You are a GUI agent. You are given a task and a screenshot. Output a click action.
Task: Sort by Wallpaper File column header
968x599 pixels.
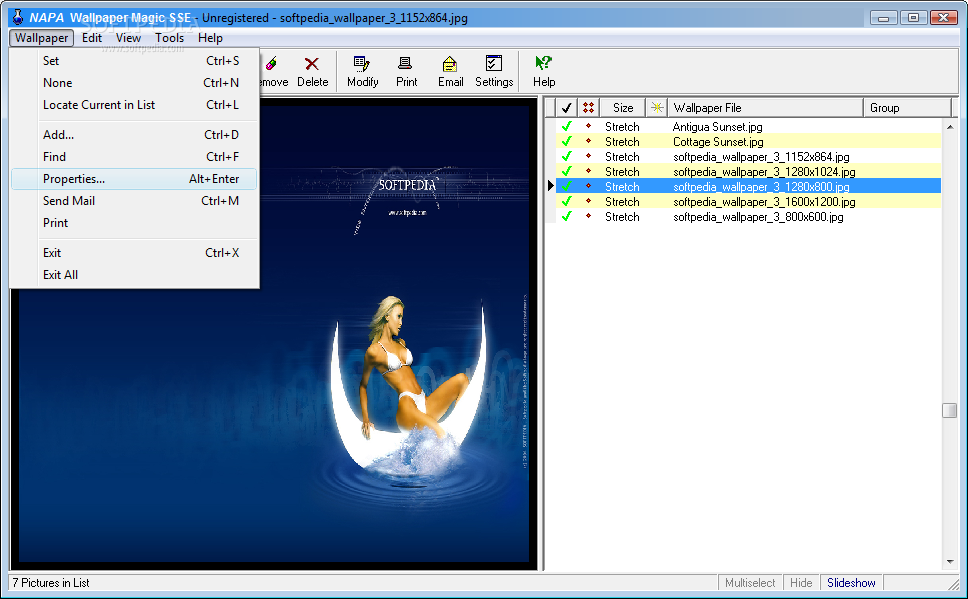pos(765,107)
